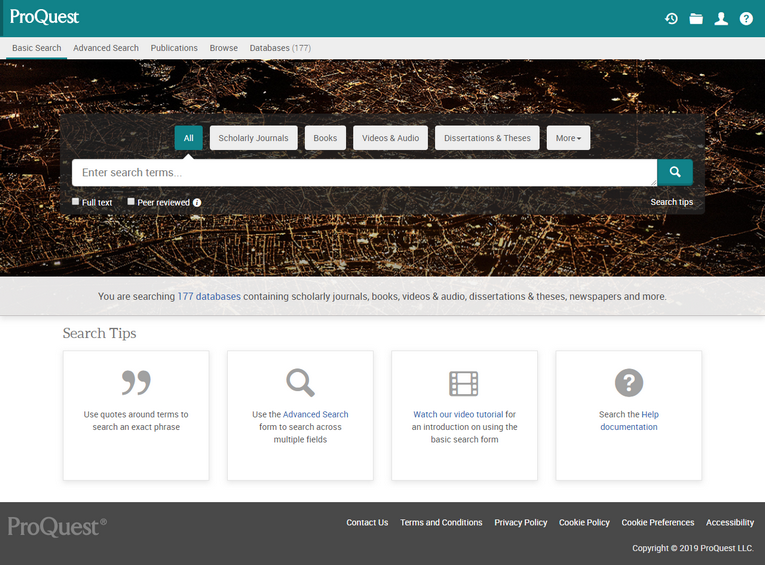765x565 pixels.
Task: Focus the Enter search terms field
Action: click(x=364, y=173)
